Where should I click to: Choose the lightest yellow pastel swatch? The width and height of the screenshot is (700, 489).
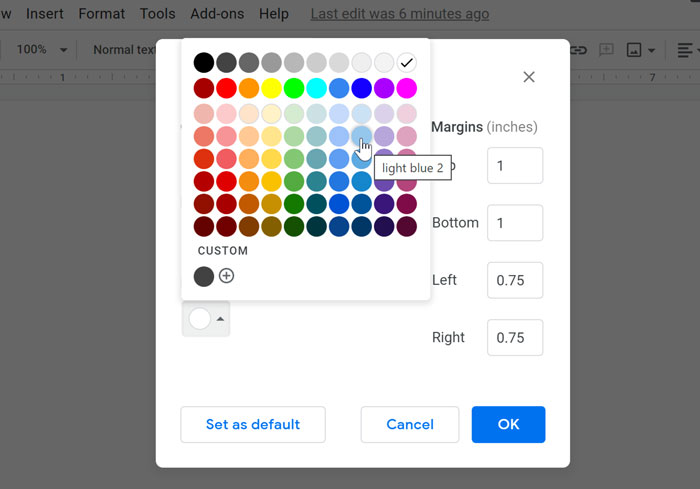[271, 113]
